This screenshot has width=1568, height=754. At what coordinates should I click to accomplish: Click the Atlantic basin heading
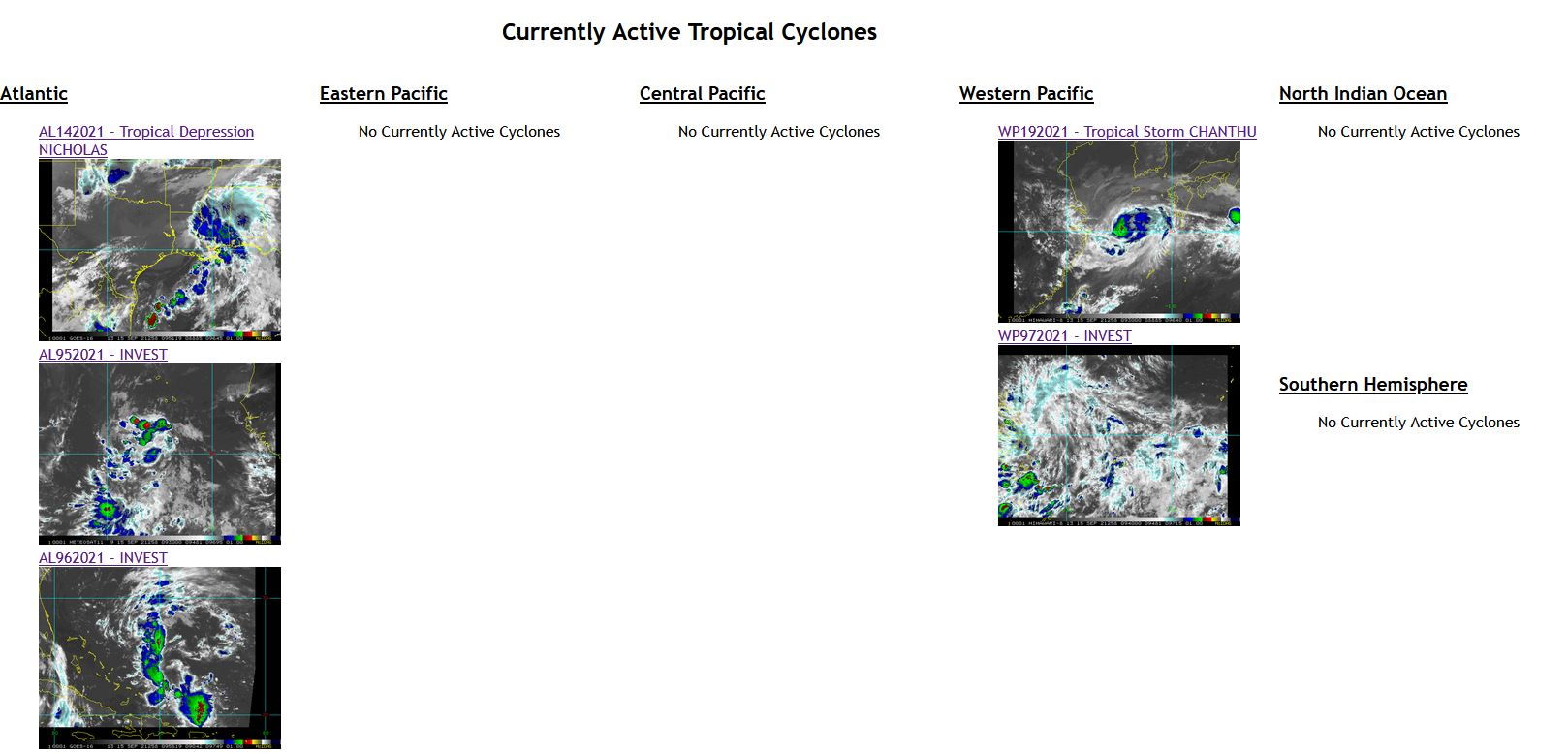click(34, 94)
